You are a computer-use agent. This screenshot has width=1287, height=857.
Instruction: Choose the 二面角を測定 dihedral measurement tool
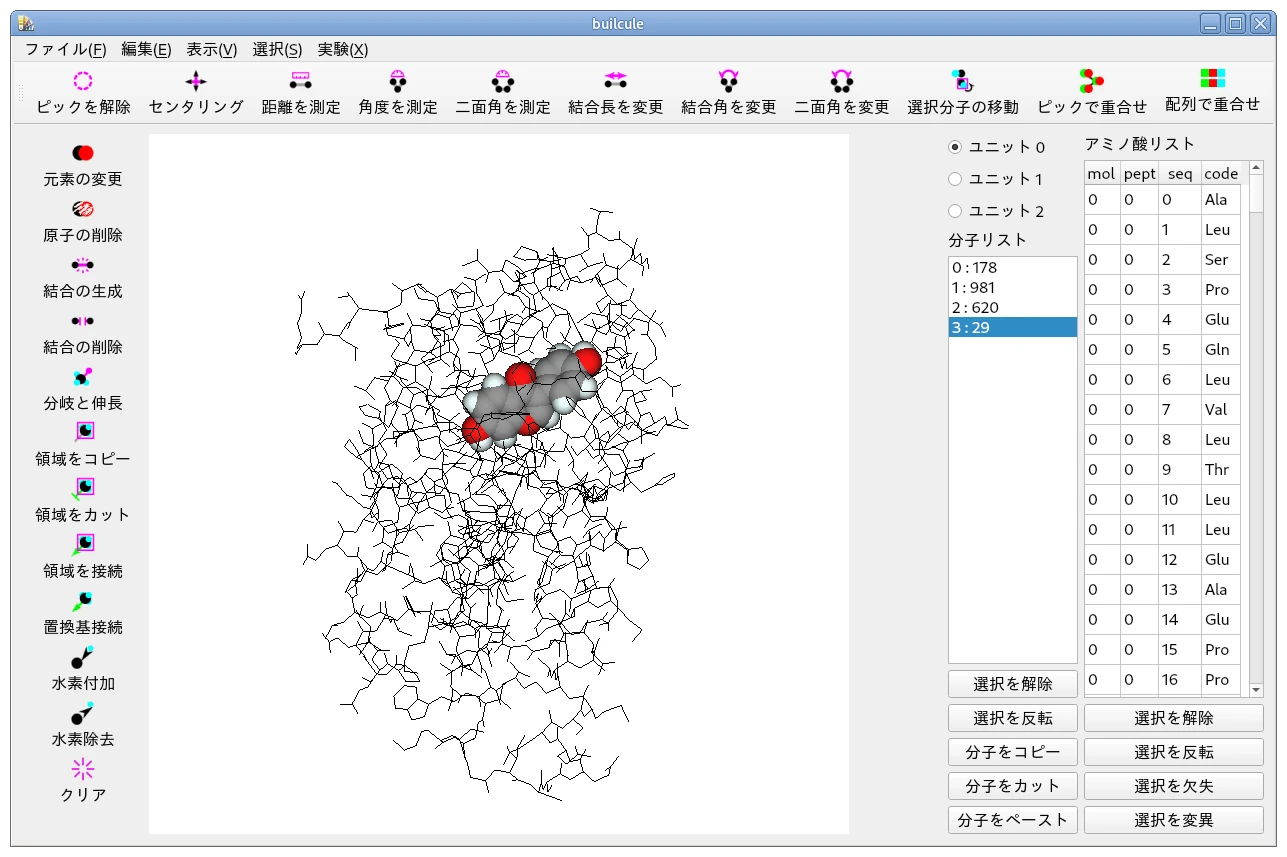[503, 82]
